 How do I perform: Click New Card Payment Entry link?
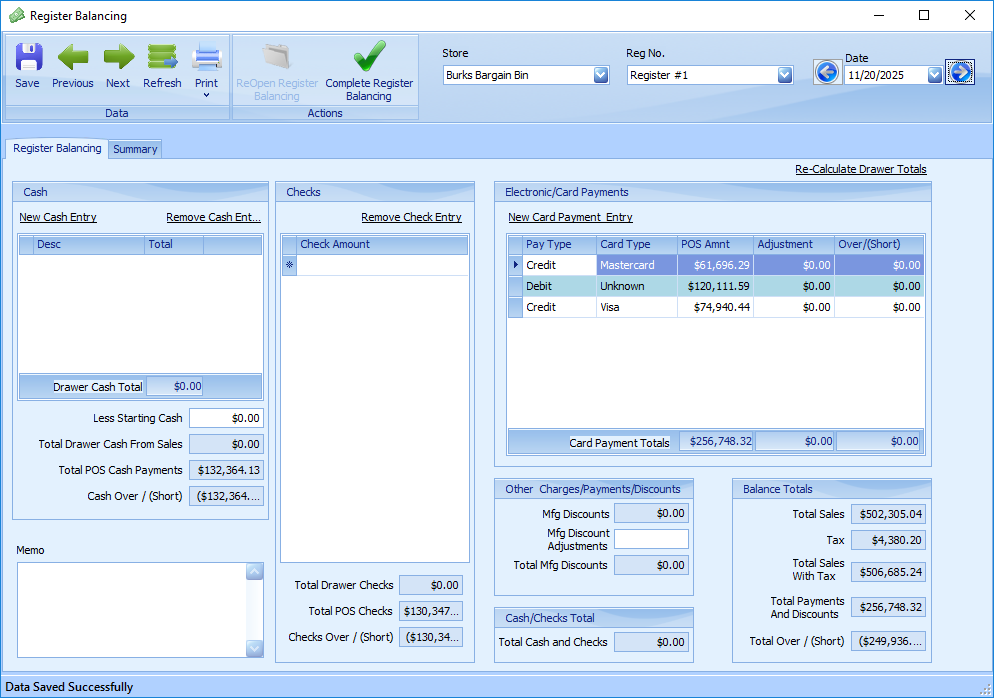(570, 217)
